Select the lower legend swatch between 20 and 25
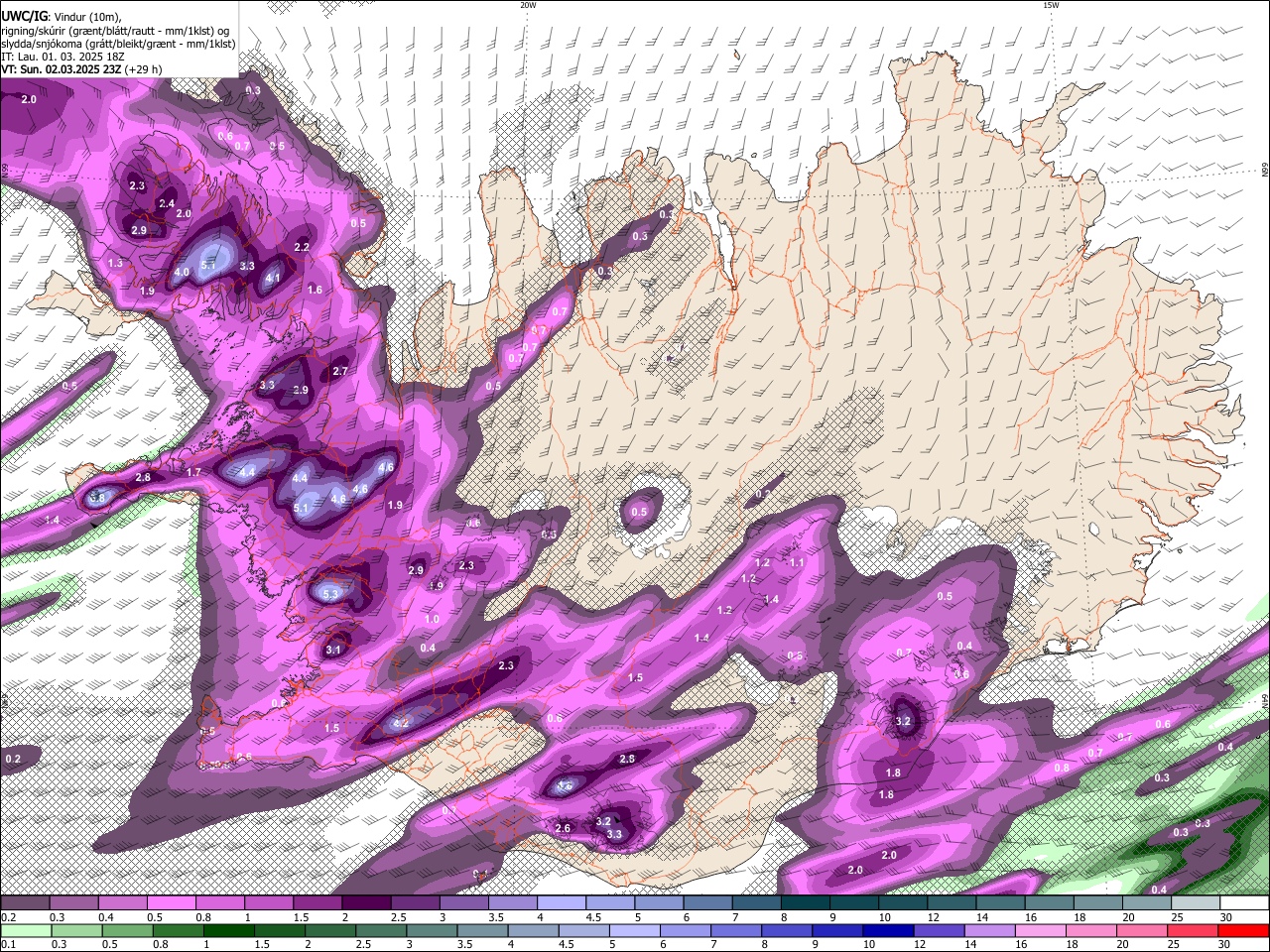Image resolution: width=1270 pixels, height=952 pixels. click(x=1143, y=931)
